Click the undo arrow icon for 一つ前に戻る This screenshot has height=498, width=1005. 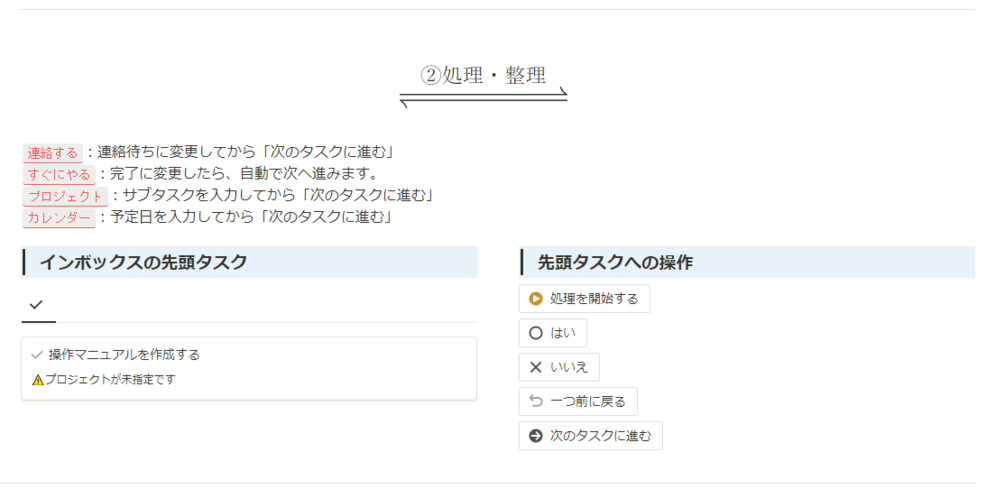(536, 402)
